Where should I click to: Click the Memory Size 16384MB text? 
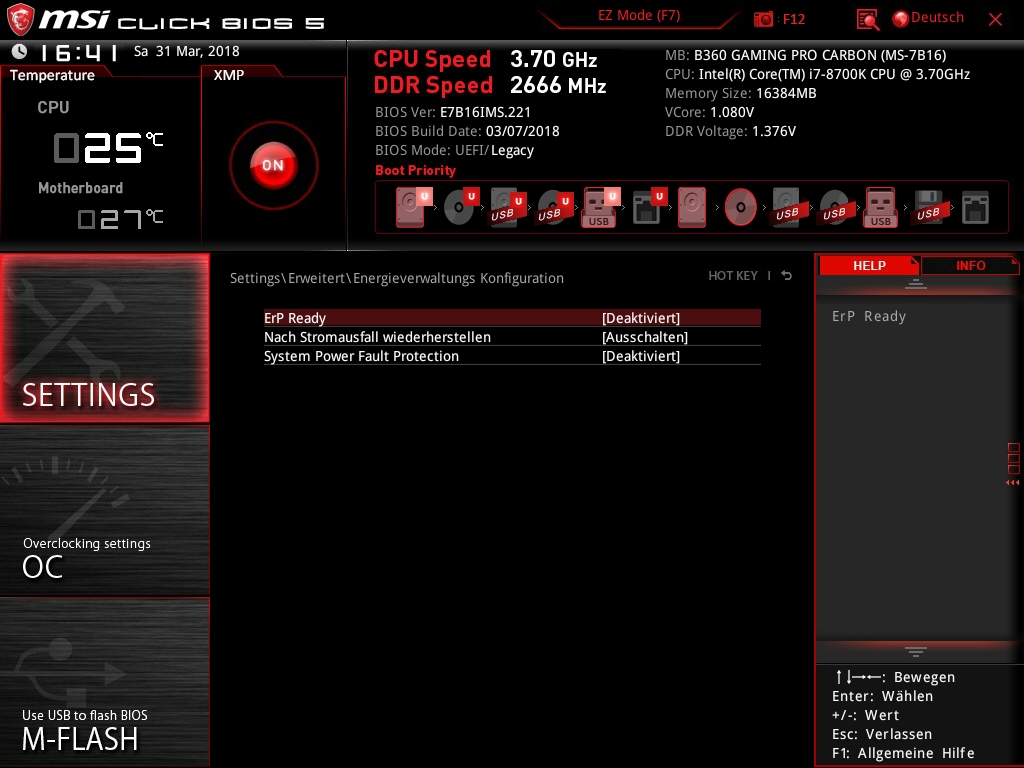tap(741, 93)
